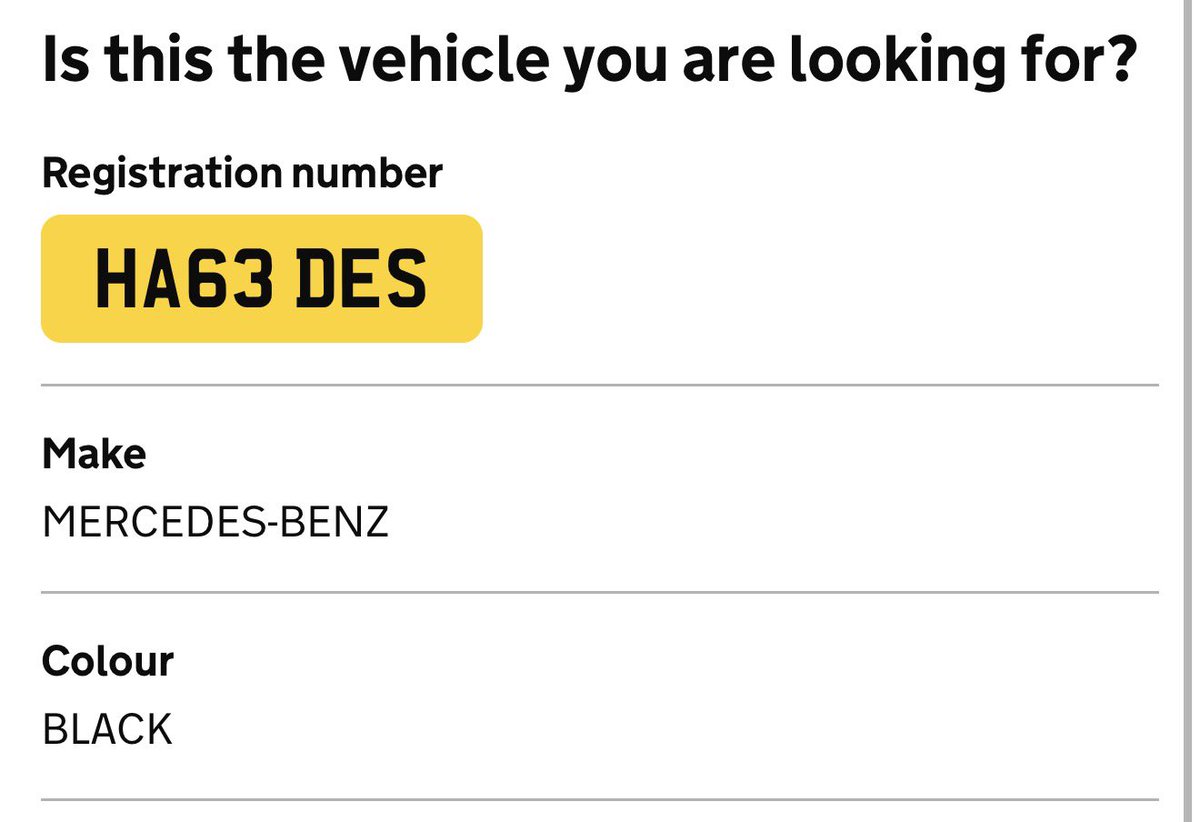
Task: Click the divider line beneath BLACK
Action: (x=600, y=799)
